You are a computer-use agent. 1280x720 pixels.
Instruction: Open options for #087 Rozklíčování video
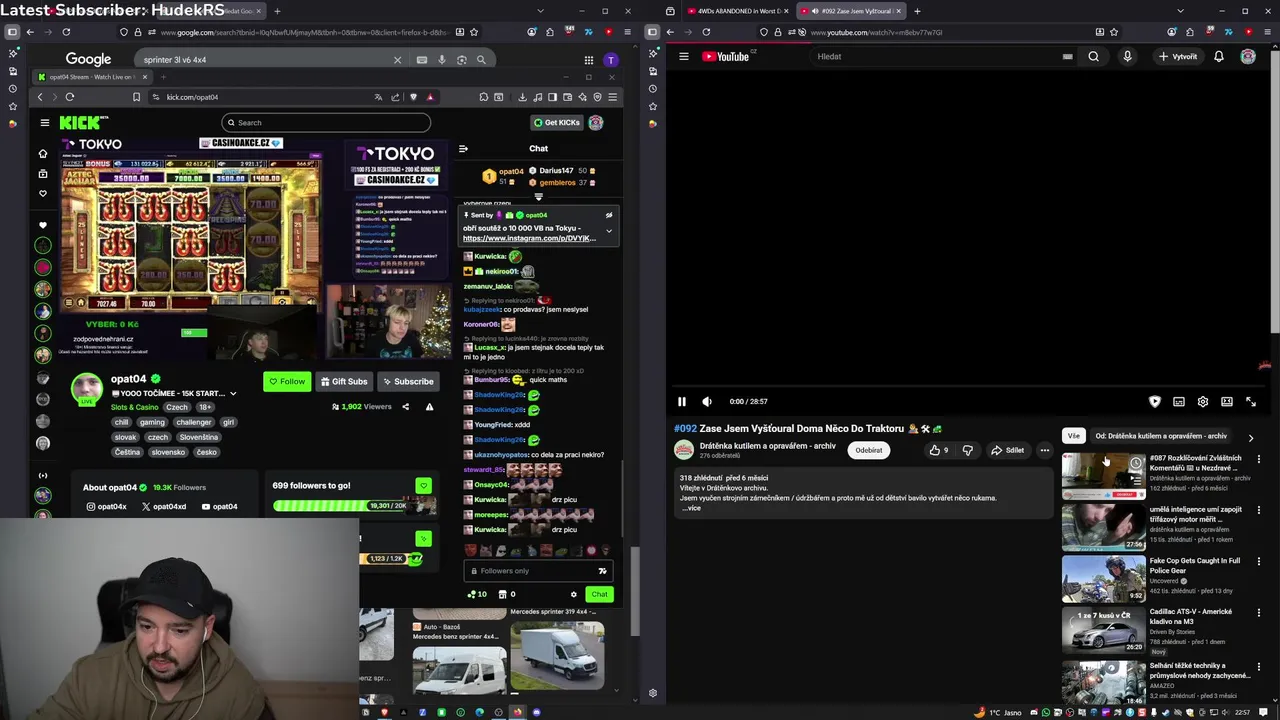[1259, 459]
